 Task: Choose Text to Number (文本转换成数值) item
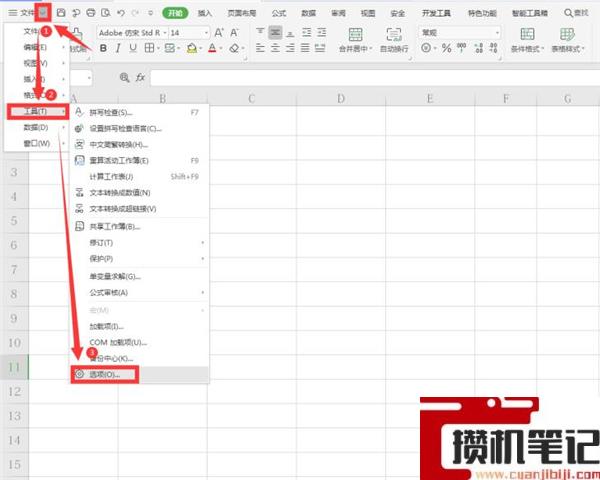(x=140, y=193)
